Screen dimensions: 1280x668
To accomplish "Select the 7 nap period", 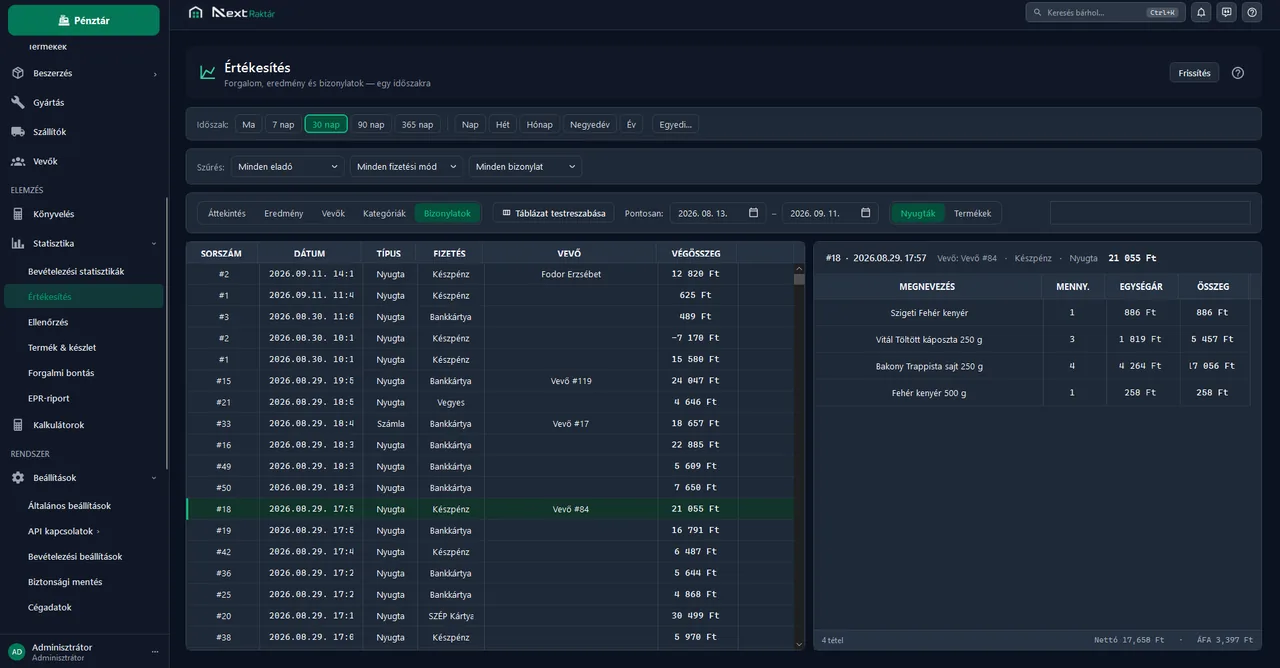I will [x=283, y=125].
